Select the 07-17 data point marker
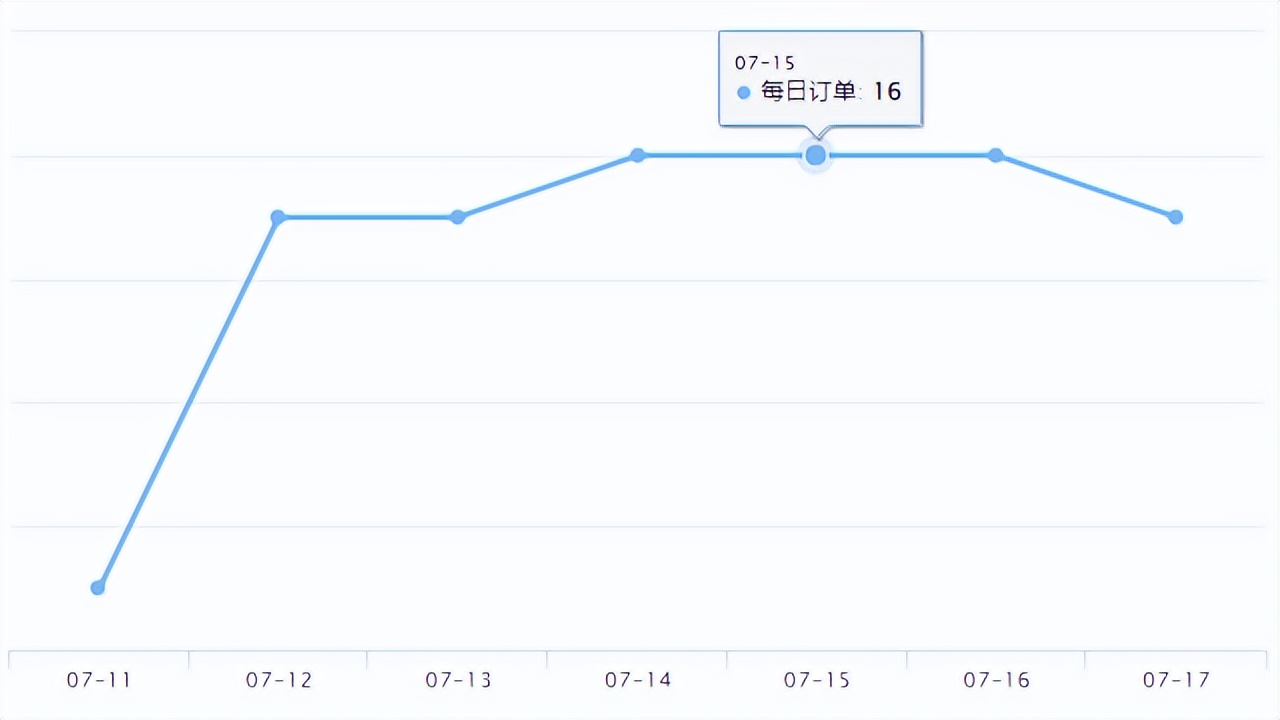 point(1175,216)
